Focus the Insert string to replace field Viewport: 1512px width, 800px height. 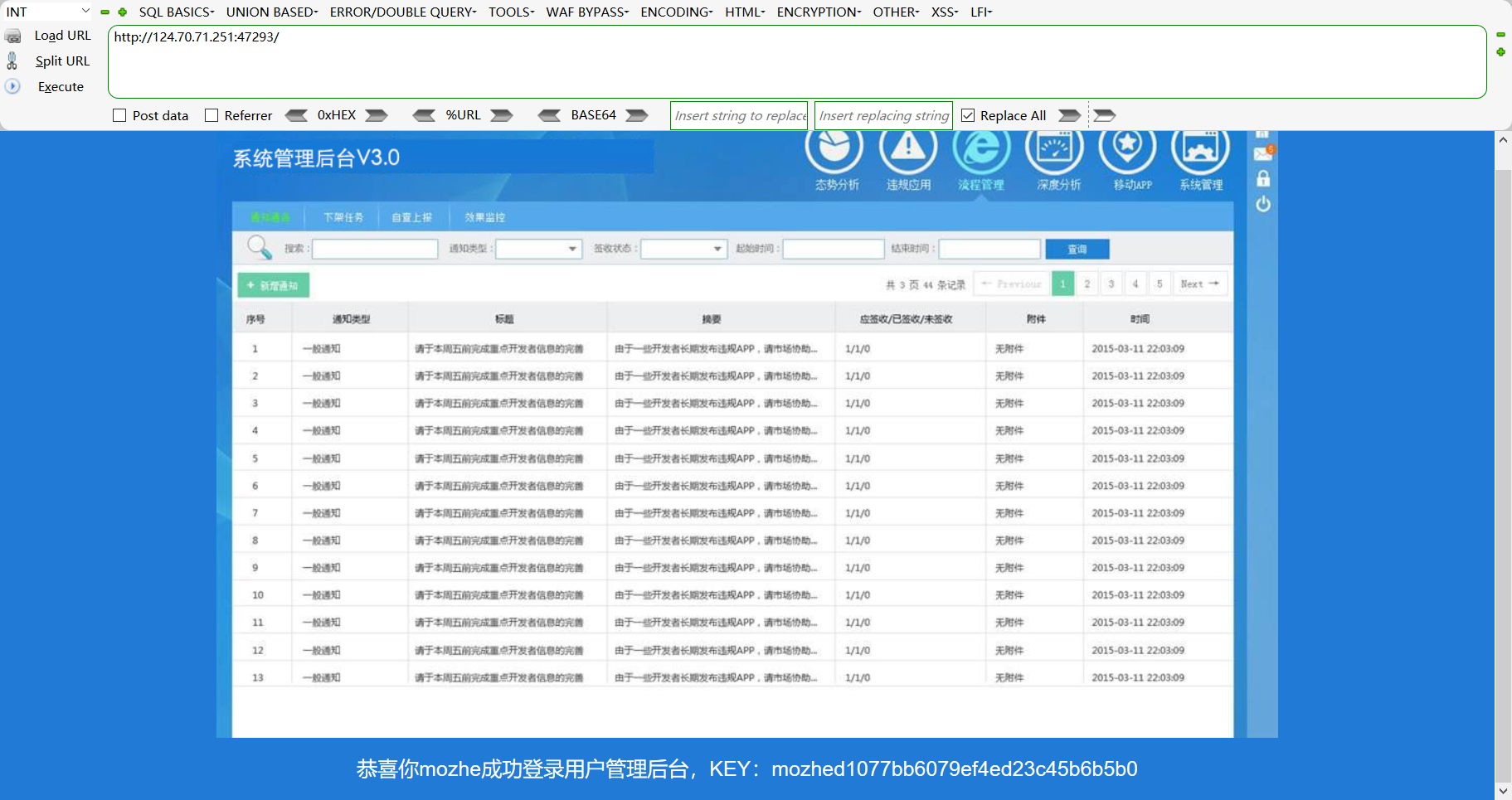tap(739, 115)
